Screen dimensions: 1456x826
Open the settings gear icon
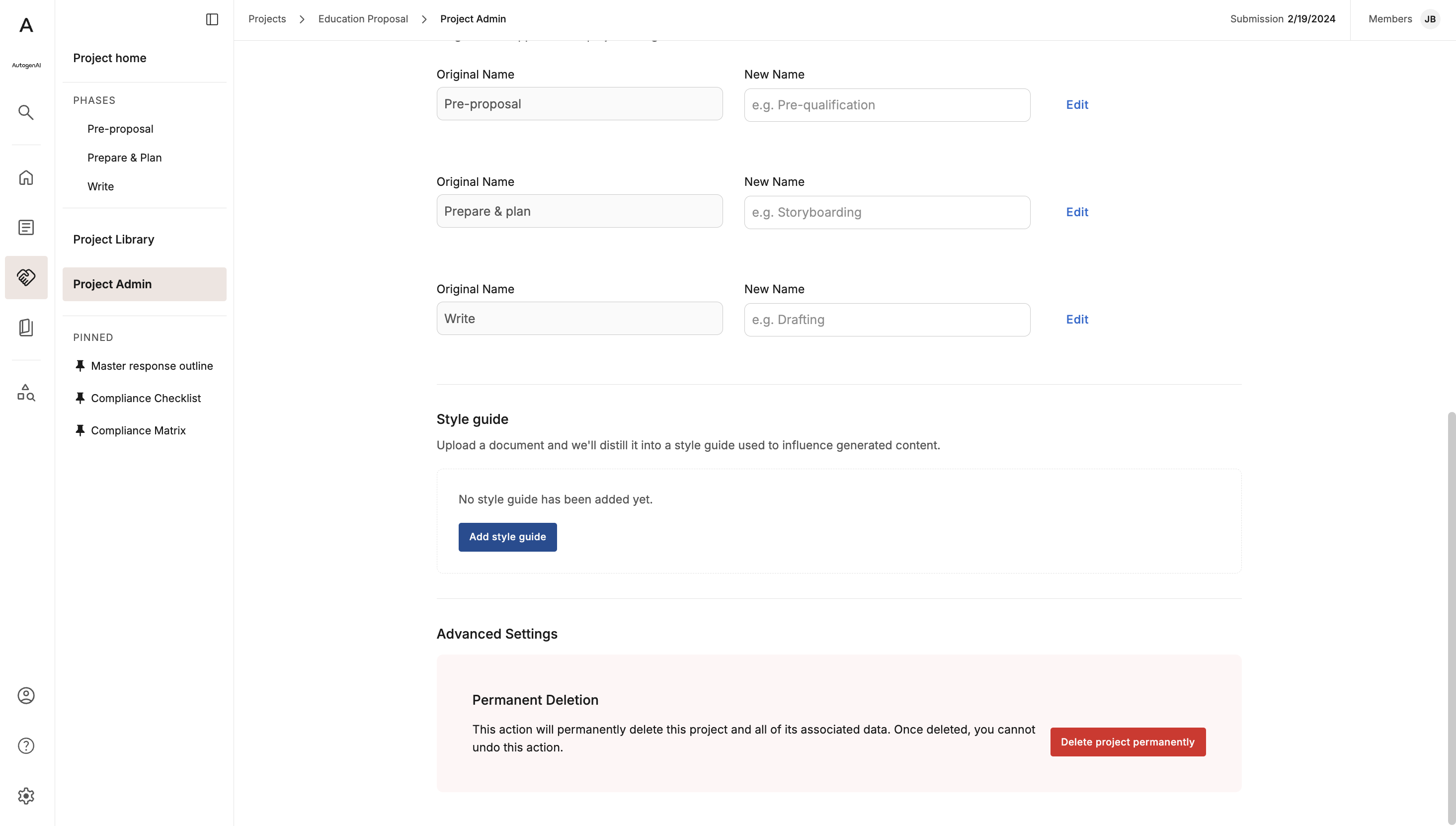tap(26, 796)
